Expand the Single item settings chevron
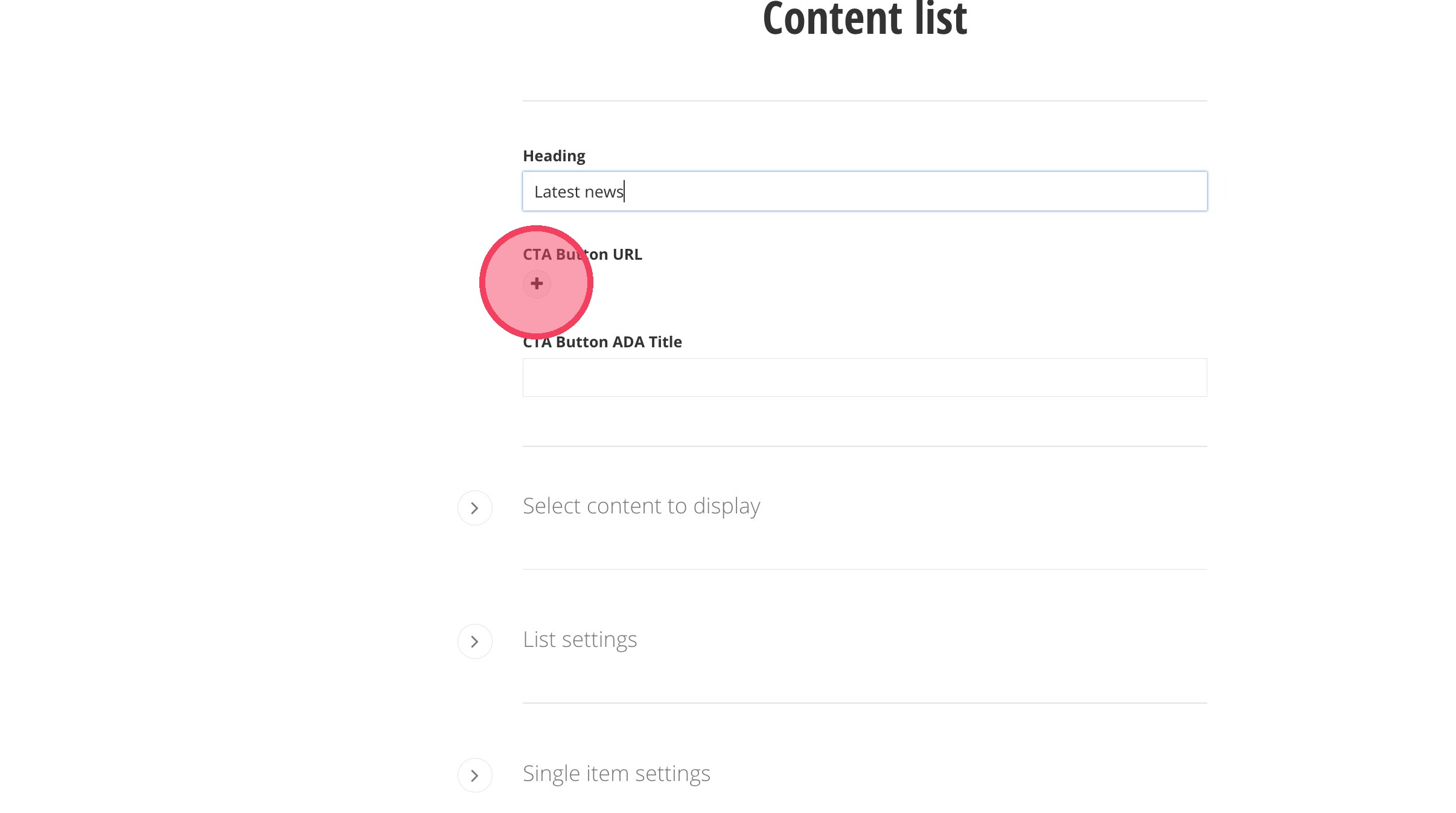Viewport: 1456px width, 813px height. [x=475, y=776]
